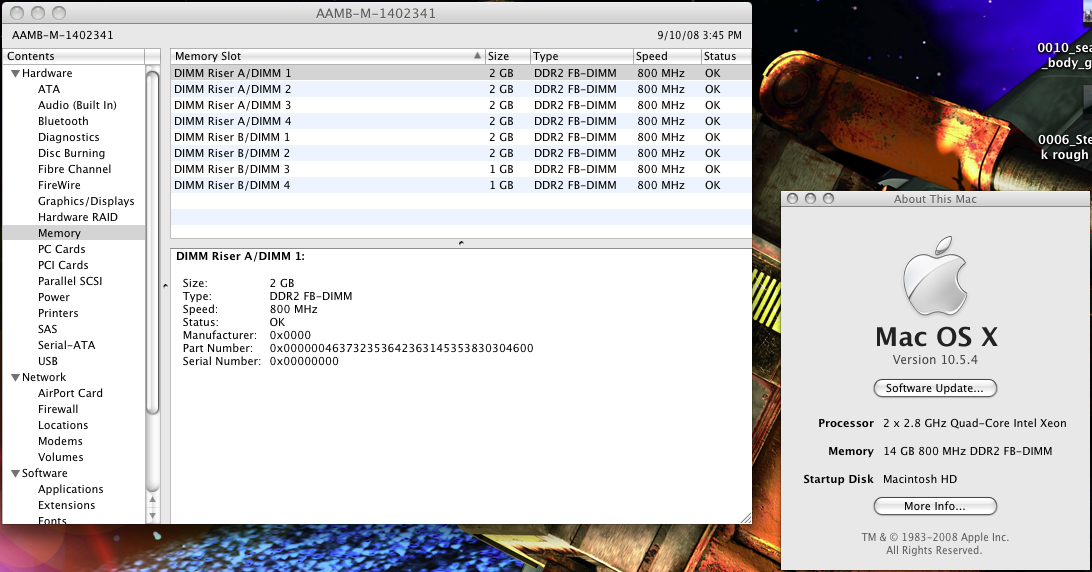The height and width of the screenshot is (572, 1092).
Task: Minimize the About This Mac window
Action: click(810, 199)
